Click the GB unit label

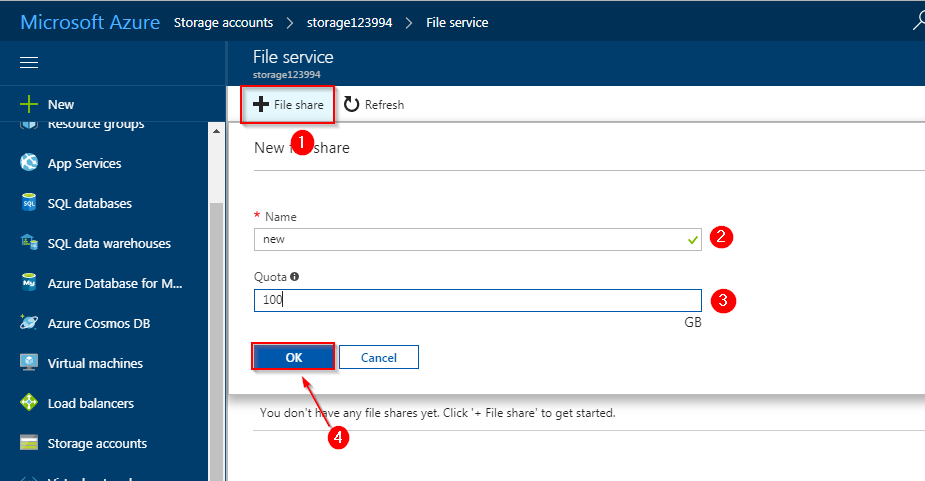coord(693,322)
